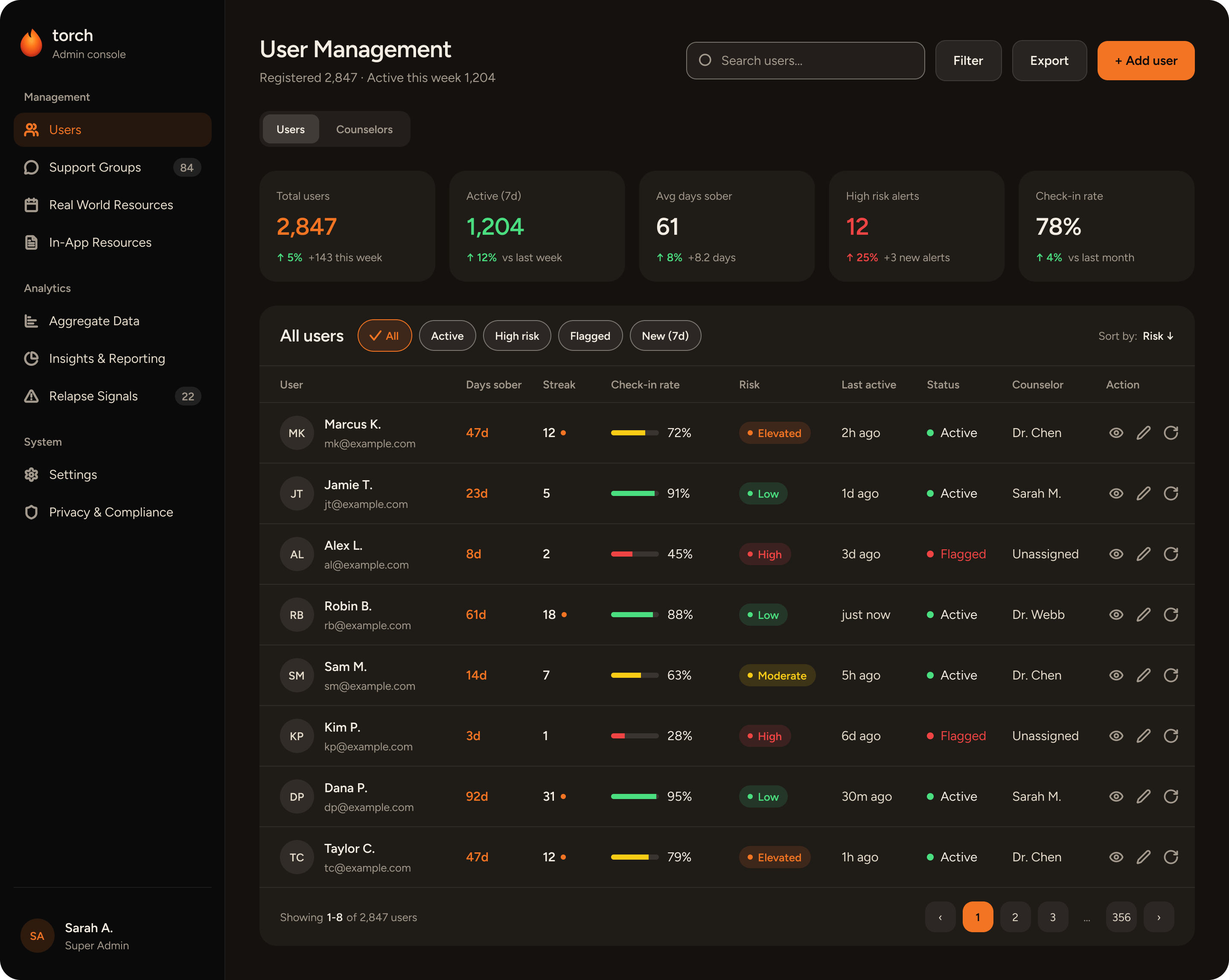Open the Filter options
Viewport: 1229px width, 980px height.
click(x=968, y=61)
